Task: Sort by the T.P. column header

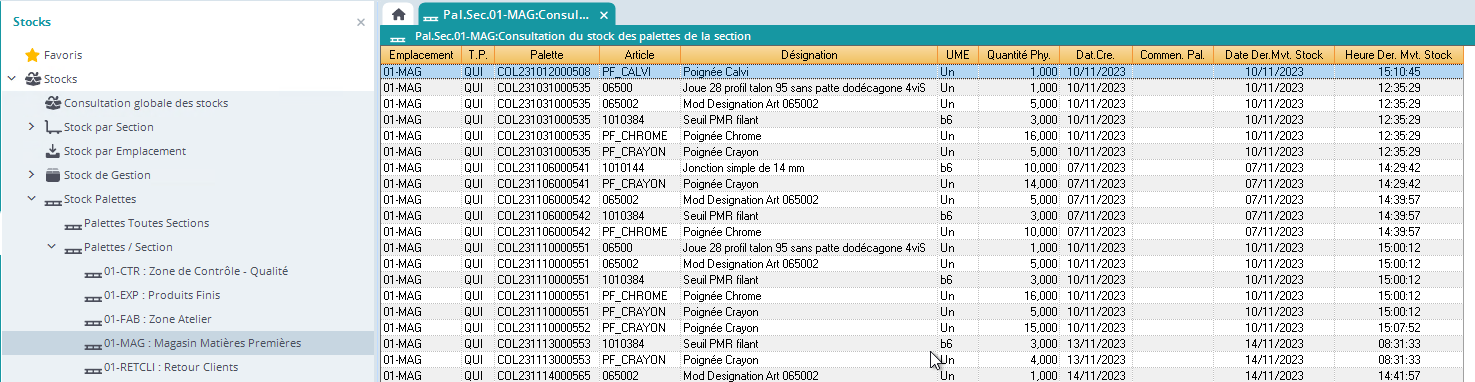Action: [x=478, y=55]
